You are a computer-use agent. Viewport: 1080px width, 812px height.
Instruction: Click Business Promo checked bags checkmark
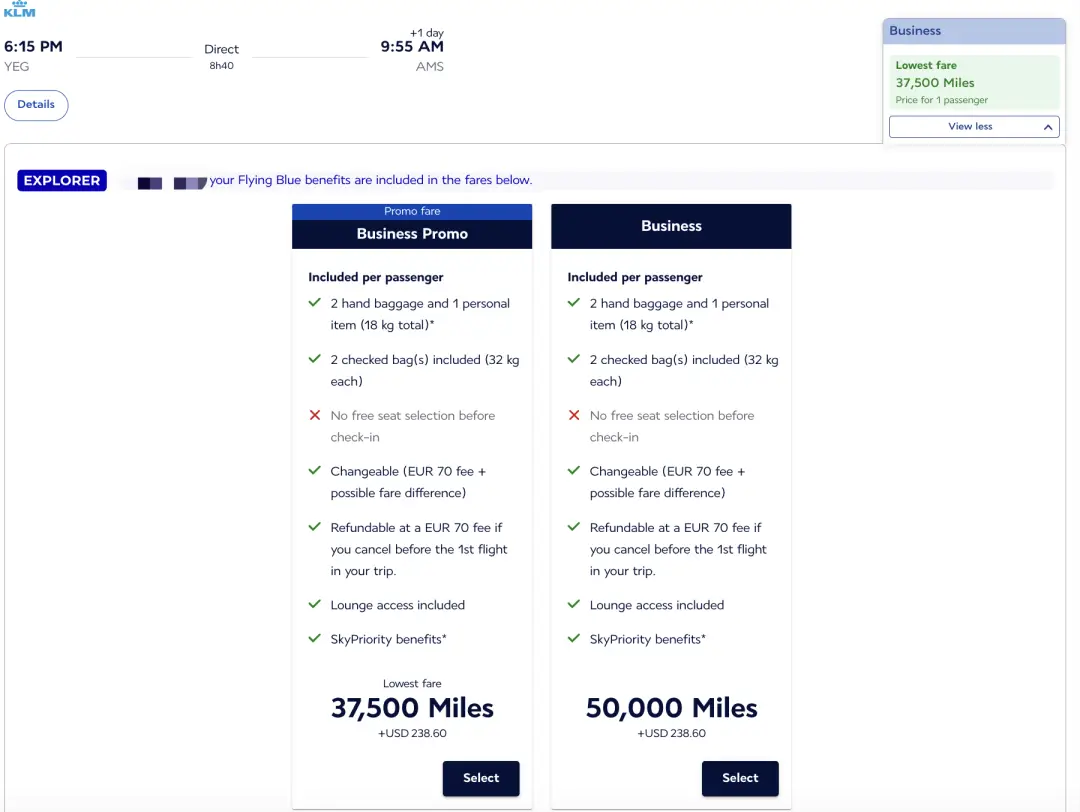pos(315,359)
